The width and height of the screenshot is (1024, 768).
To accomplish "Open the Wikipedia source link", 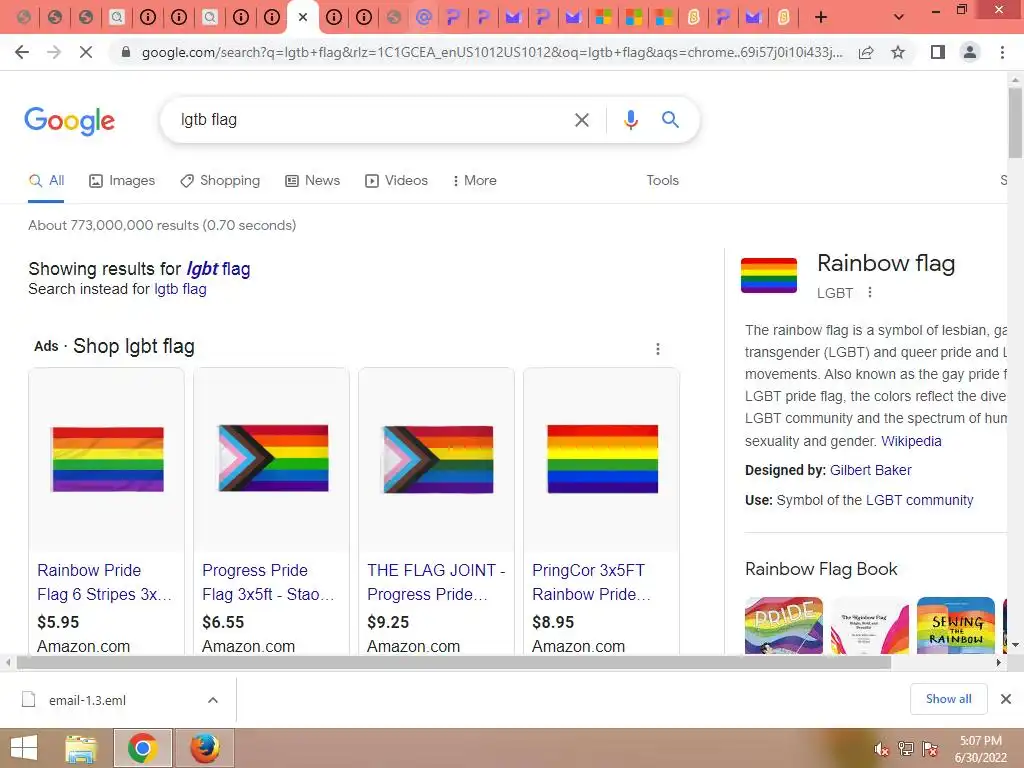I will coord(911,441).
